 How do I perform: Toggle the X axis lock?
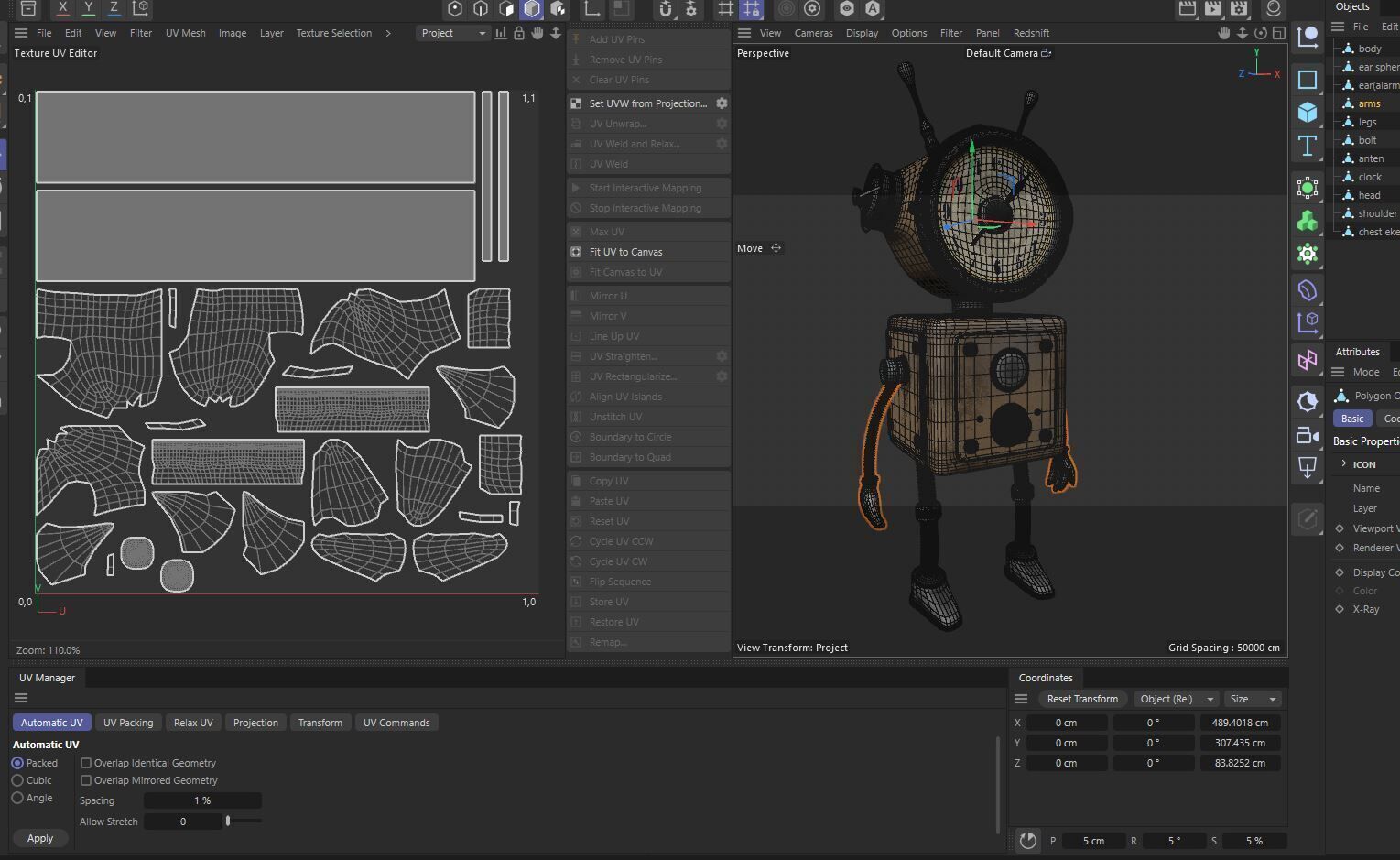click(62, 8)
